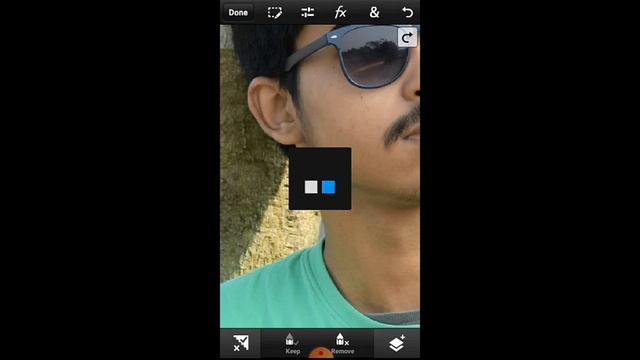The height and width of the screenshot is (360, 640).
Task: Tap the ampersand more-options icon
Action: pos(374,13)
